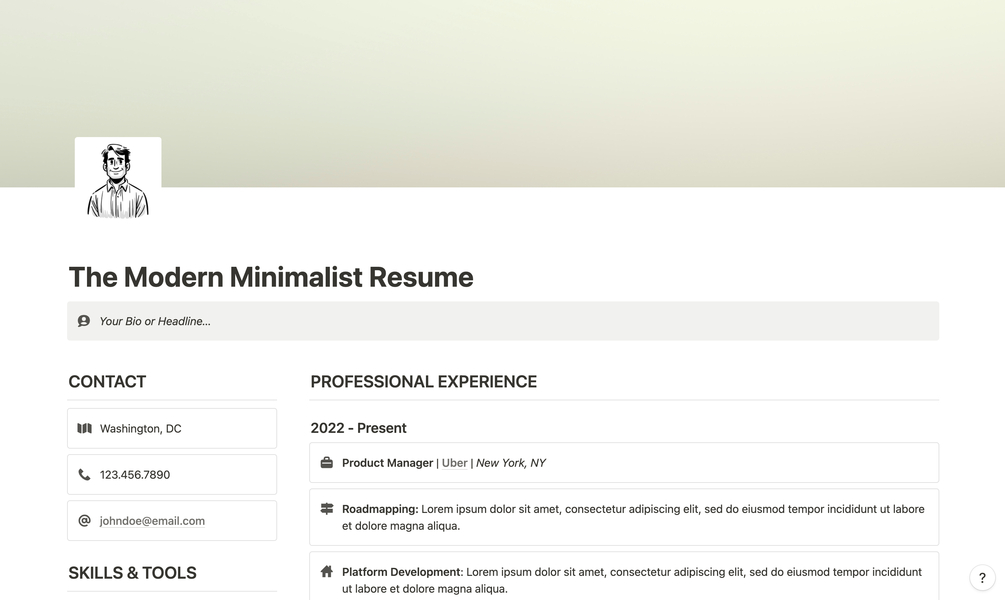Click the SKILLS & TOOLS heading

point(132,573)
